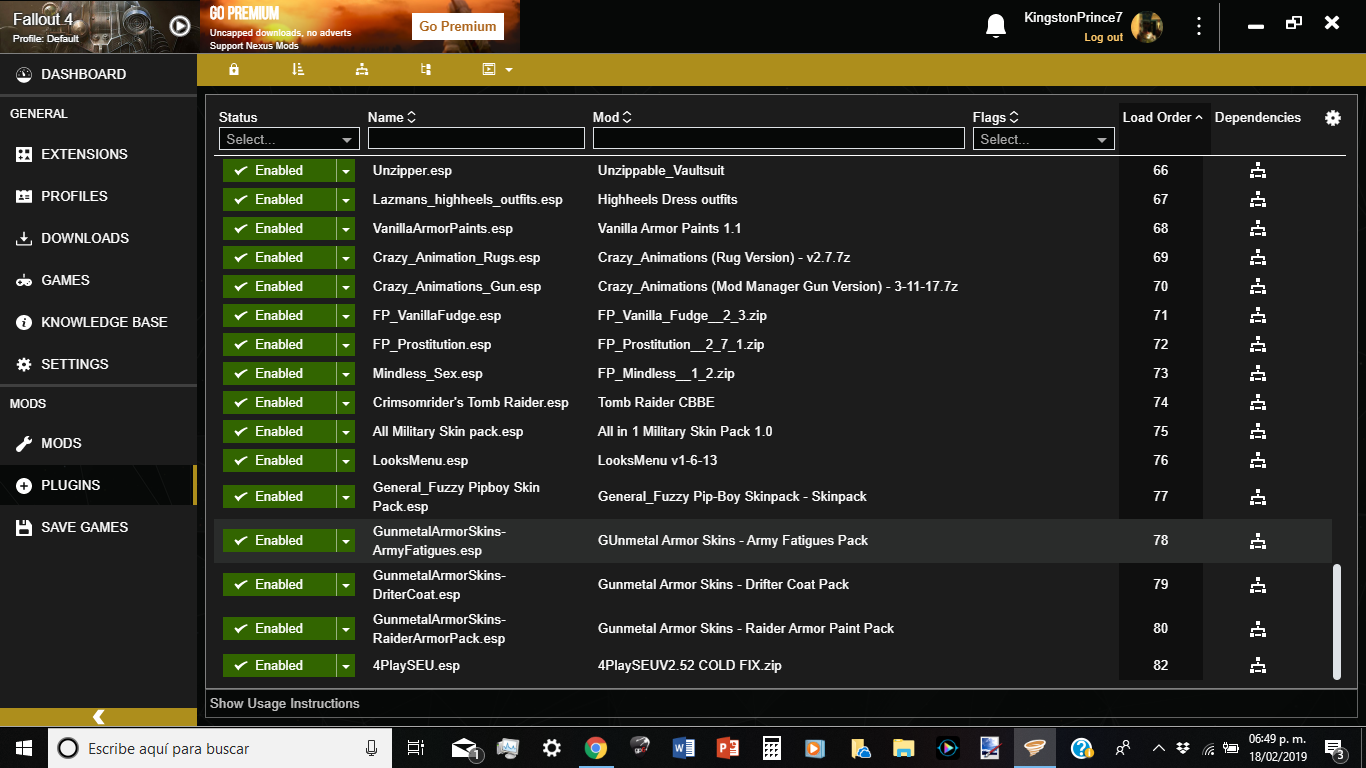The width and height of the screenshot is (1366, 768).
Task: Collapse the sidebar with the bottom arrow
Action: [x=98, y=717]
